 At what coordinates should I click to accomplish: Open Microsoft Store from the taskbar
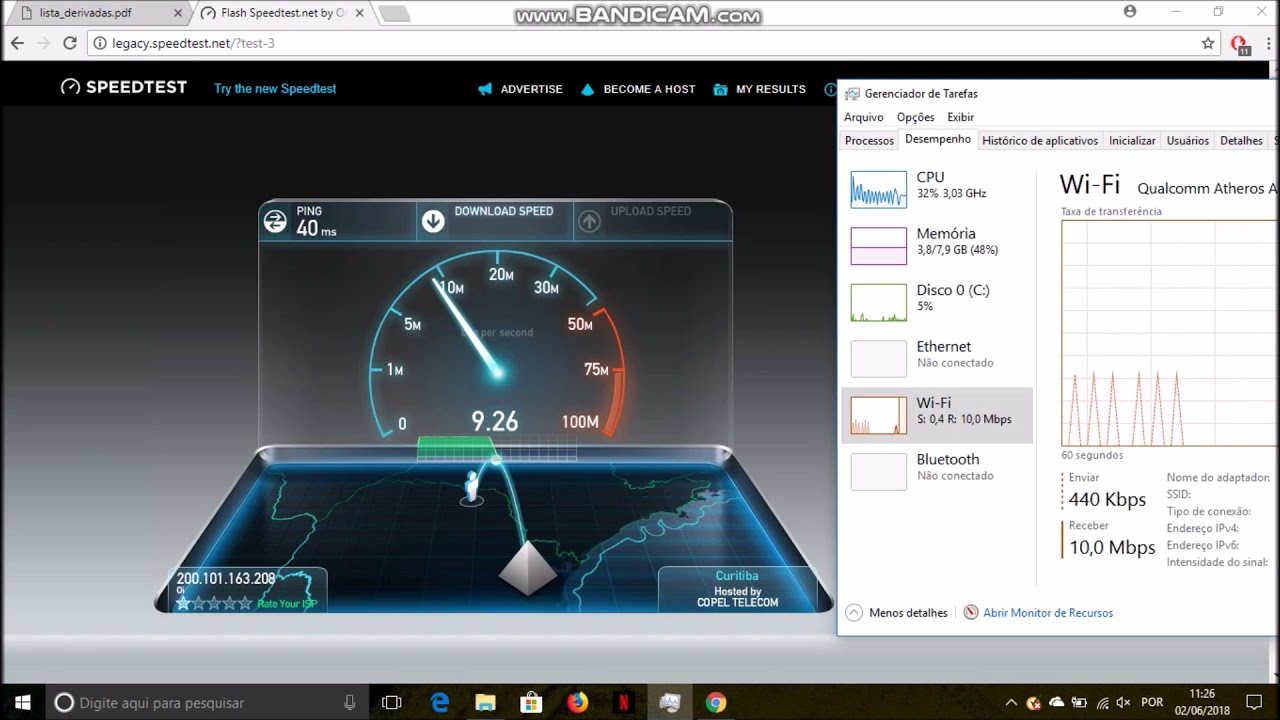point(531,702)
